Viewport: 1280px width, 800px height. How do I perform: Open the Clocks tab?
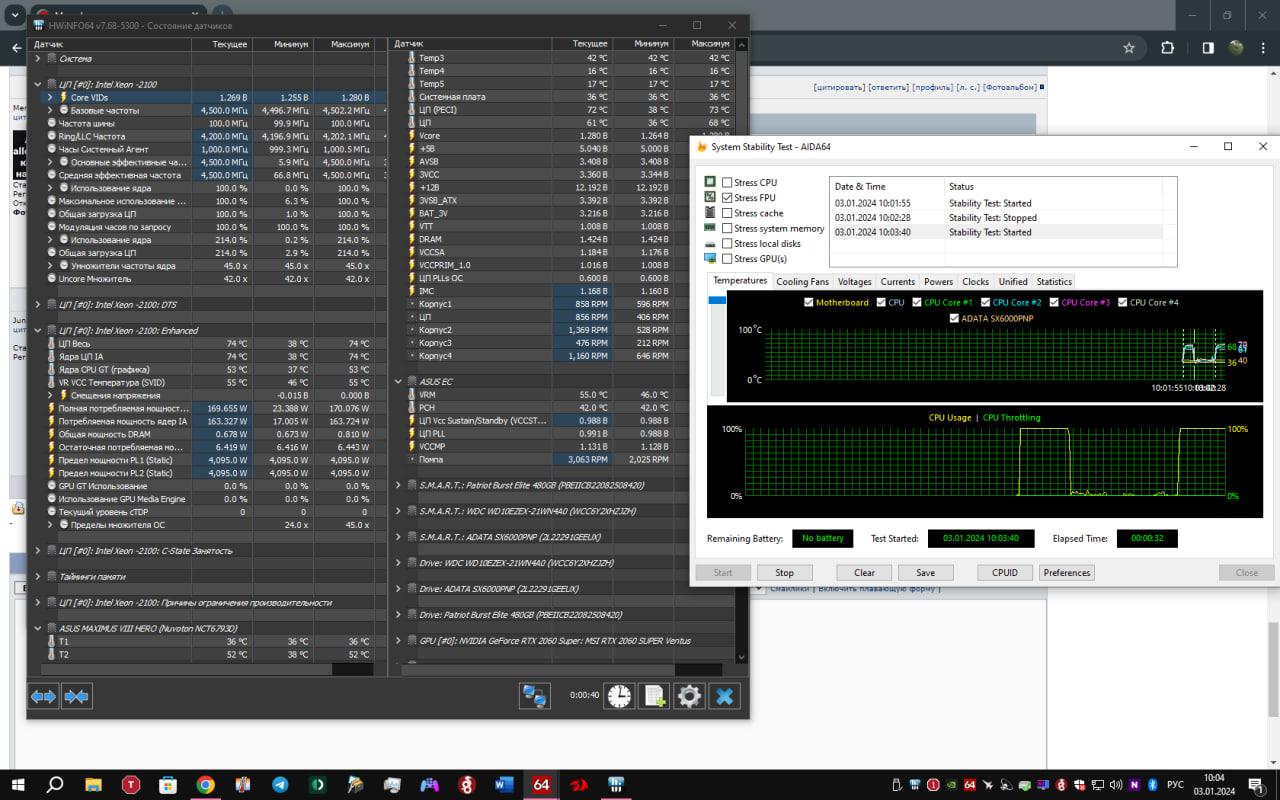(x=976, y=282)
